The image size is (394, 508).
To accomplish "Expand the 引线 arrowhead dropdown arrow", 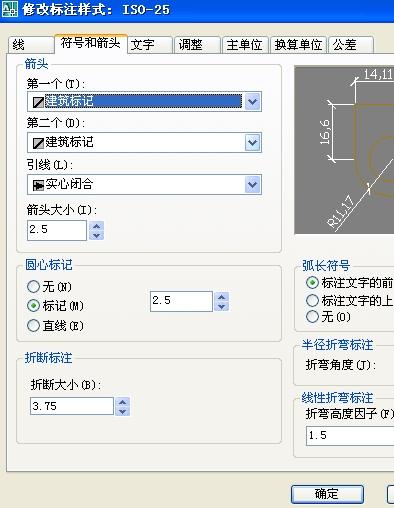I will click(x=253, y=184).
